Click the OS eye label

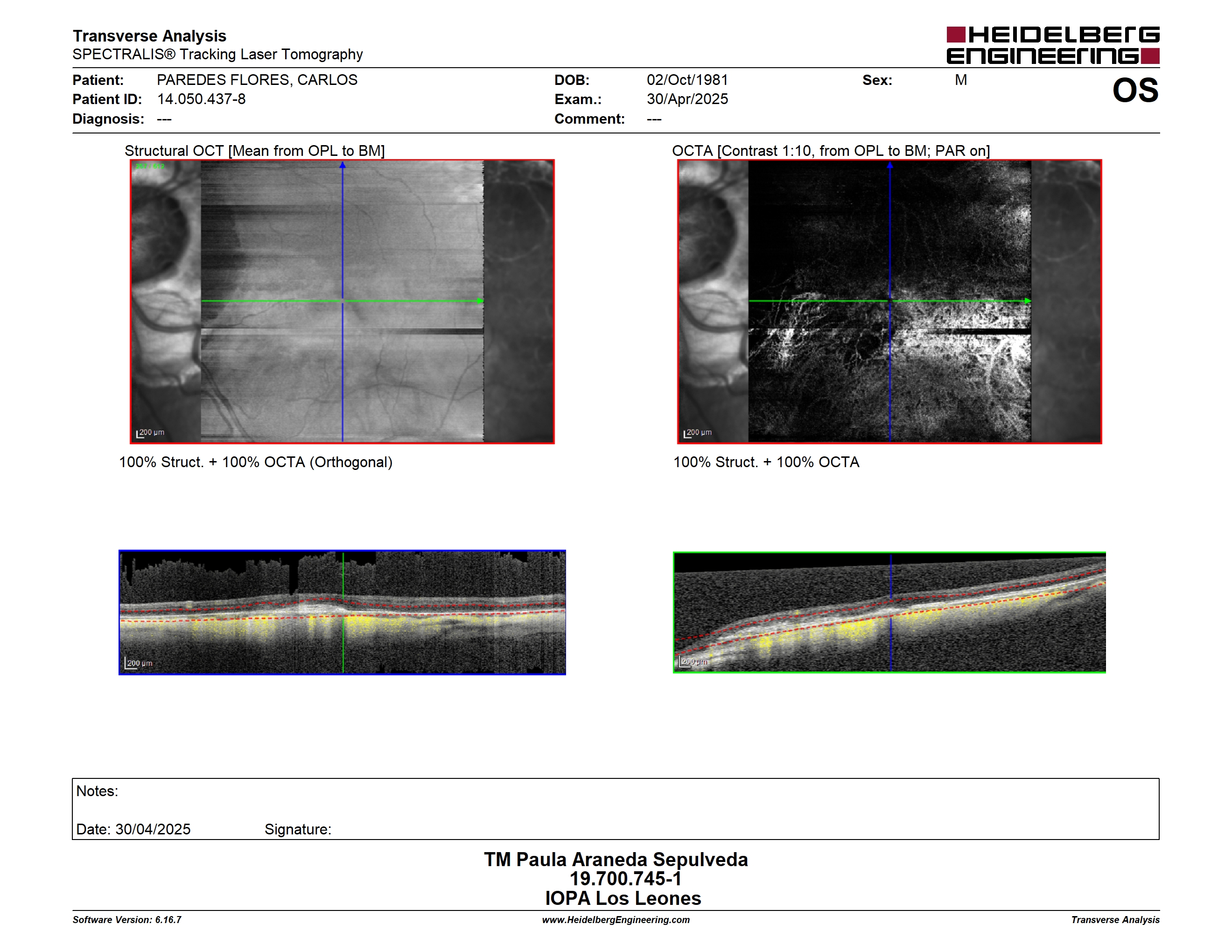1135,90
